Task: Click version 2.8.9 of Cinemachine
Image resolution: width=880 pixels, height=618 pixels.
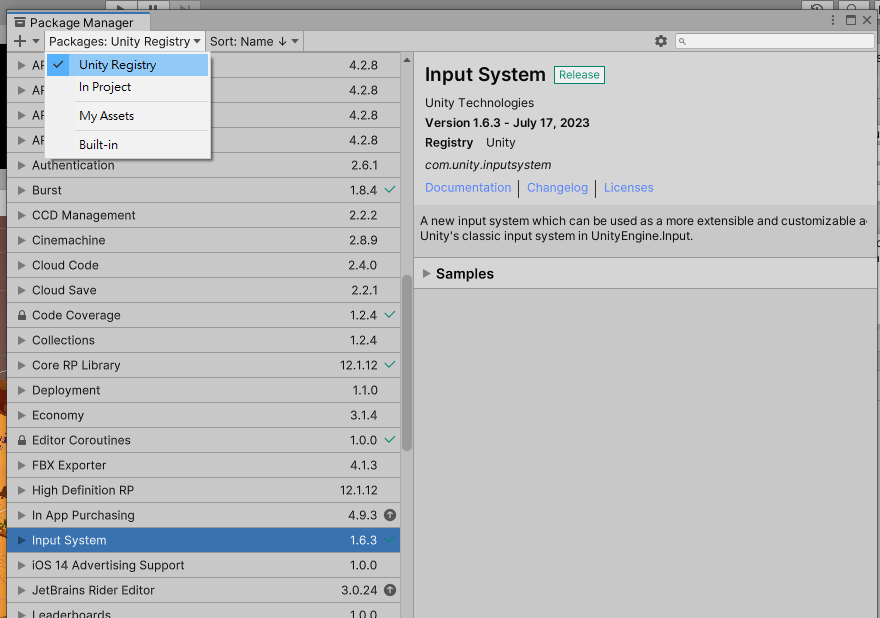Action: pos(363,240)
